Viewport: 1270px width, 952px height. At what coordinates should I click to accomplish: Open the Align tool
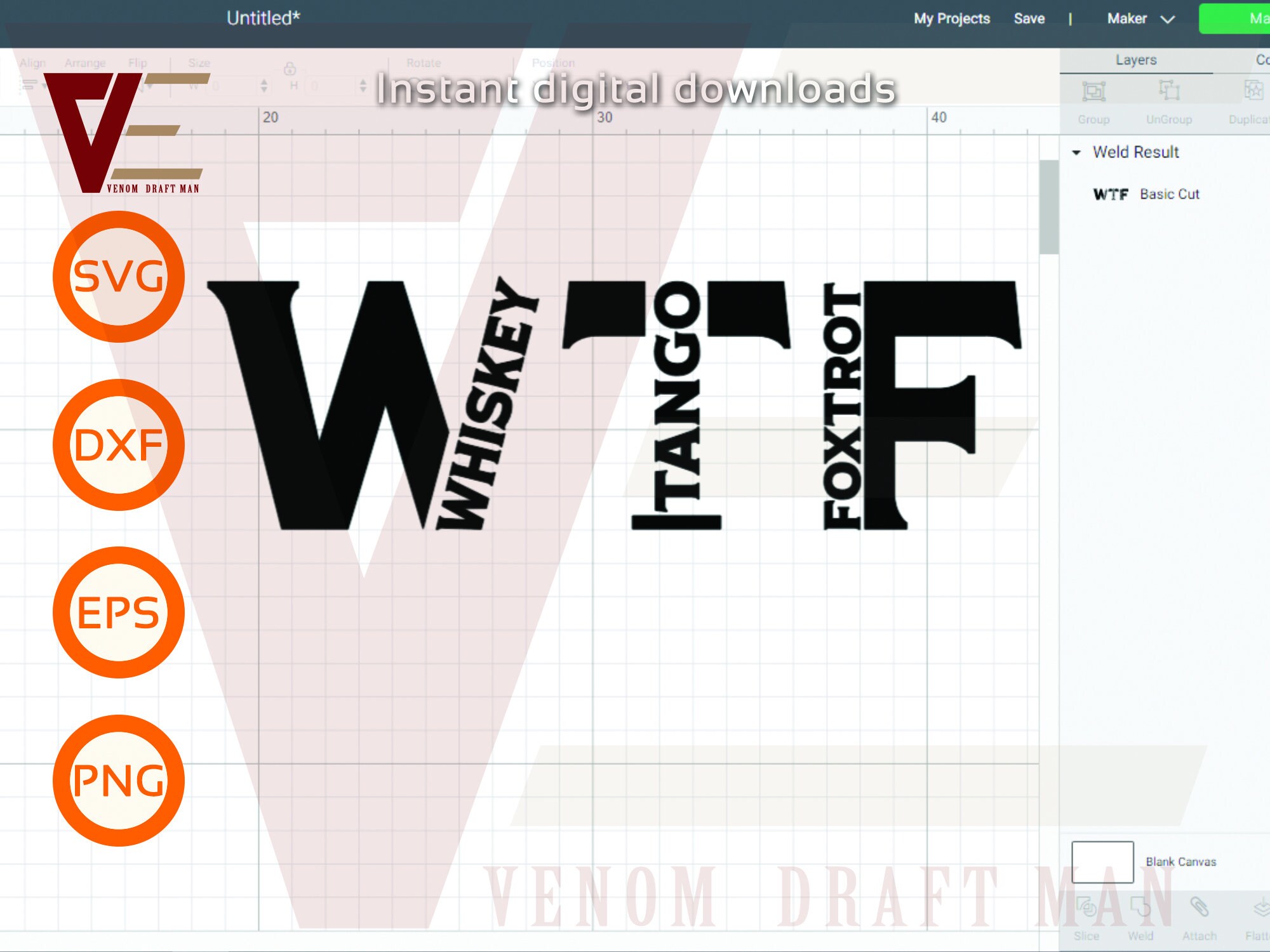click(x=32, y=63)
